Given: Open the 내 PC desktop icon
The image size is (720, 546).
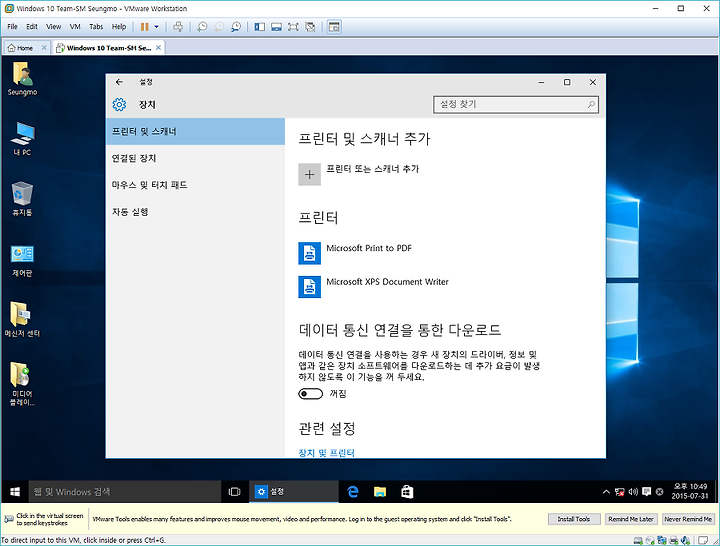Looking at the screenshot, I should click(22, 139).
